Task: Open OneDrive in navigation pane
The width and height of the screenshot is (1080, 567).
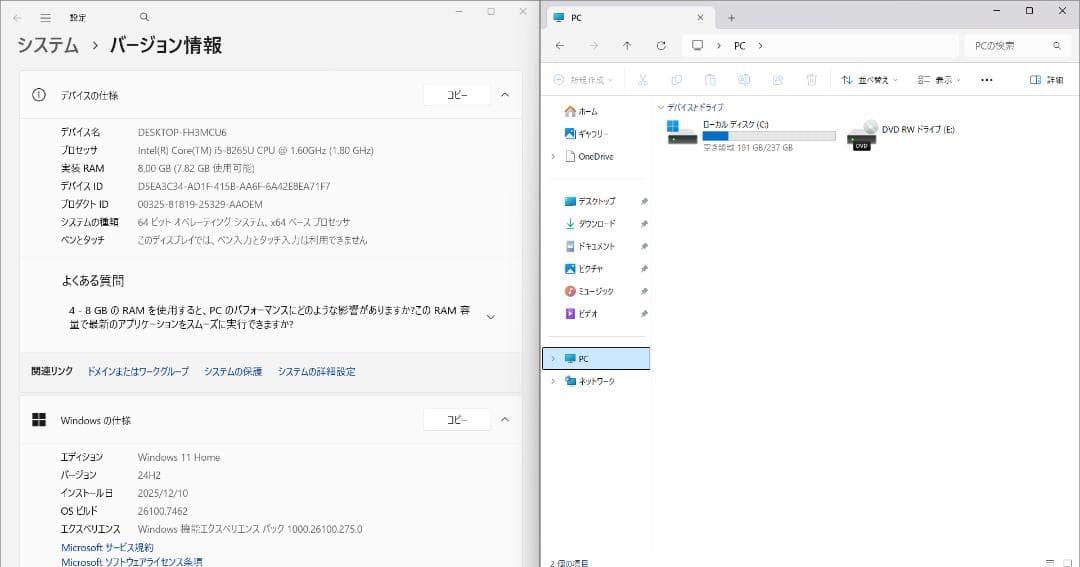Action: click(589, 156)
